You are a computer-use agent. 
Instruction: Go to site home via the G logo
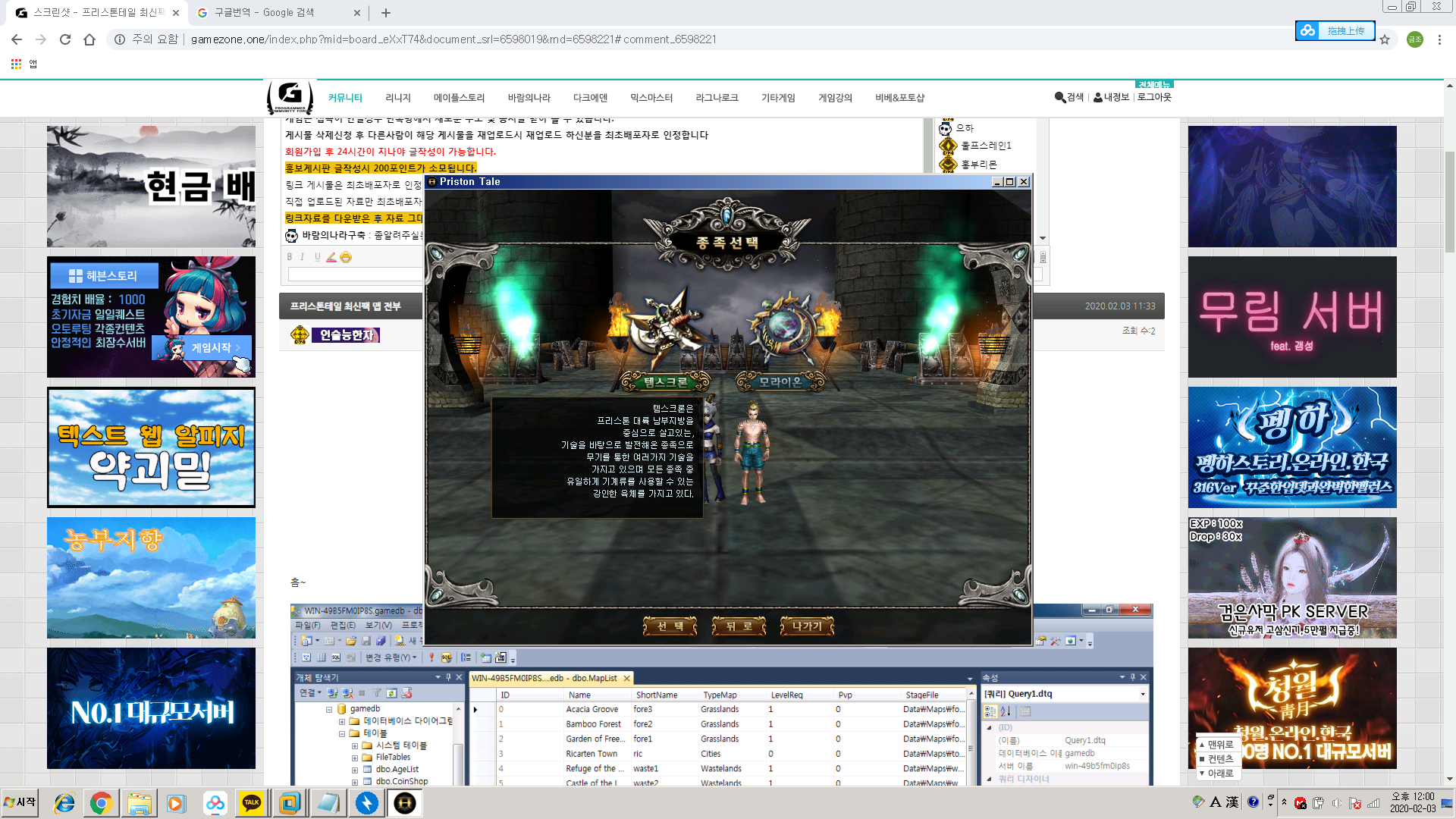[x=290, y=97]
